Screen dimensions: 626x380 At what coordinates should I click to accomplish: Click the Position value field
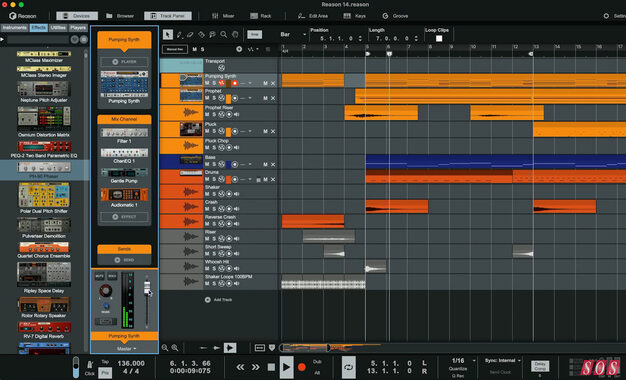[x=337, y=38]
